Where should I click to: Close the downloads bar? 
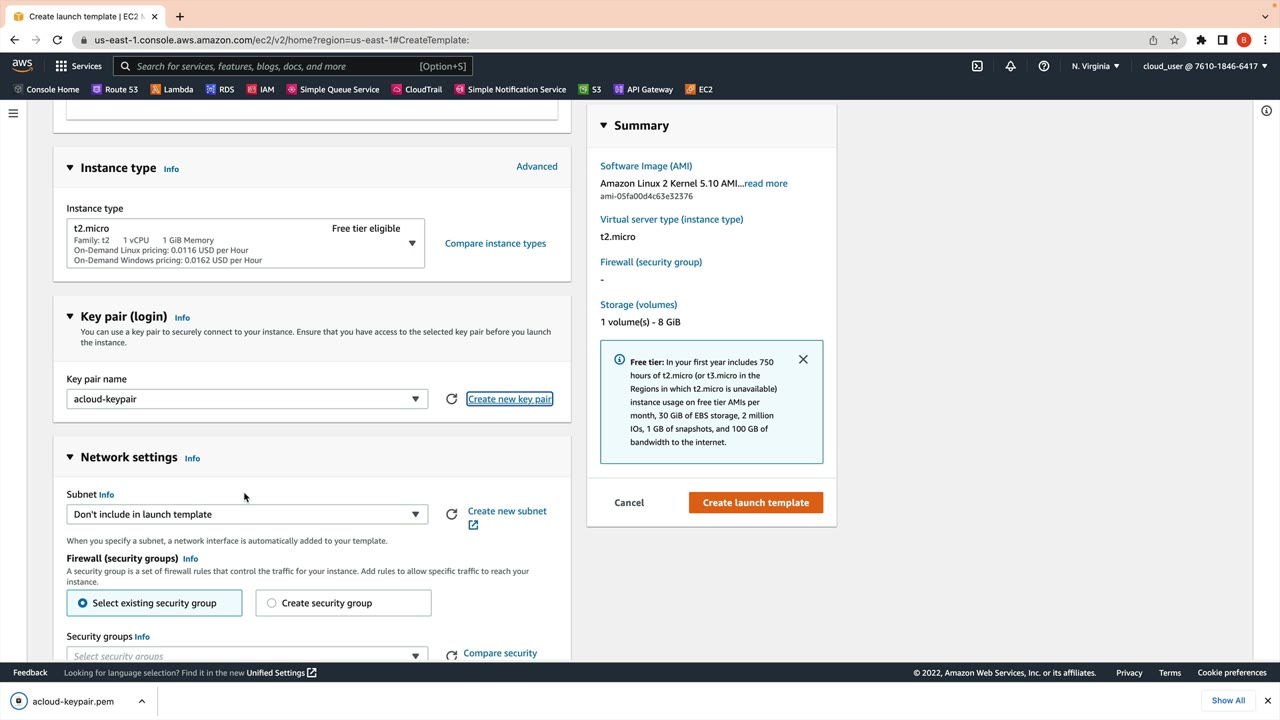[x=1267, y=701]
